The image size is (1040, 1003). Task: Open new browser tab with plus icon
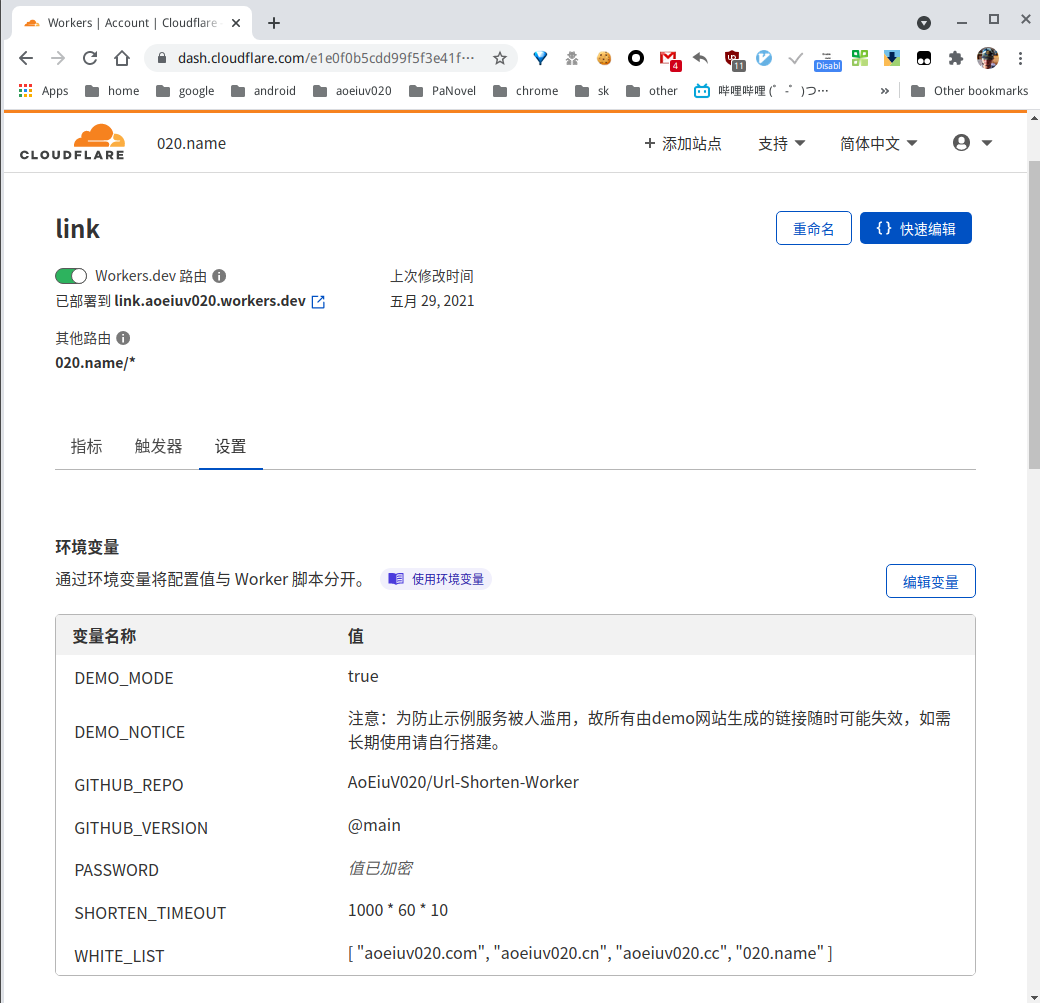274,23
